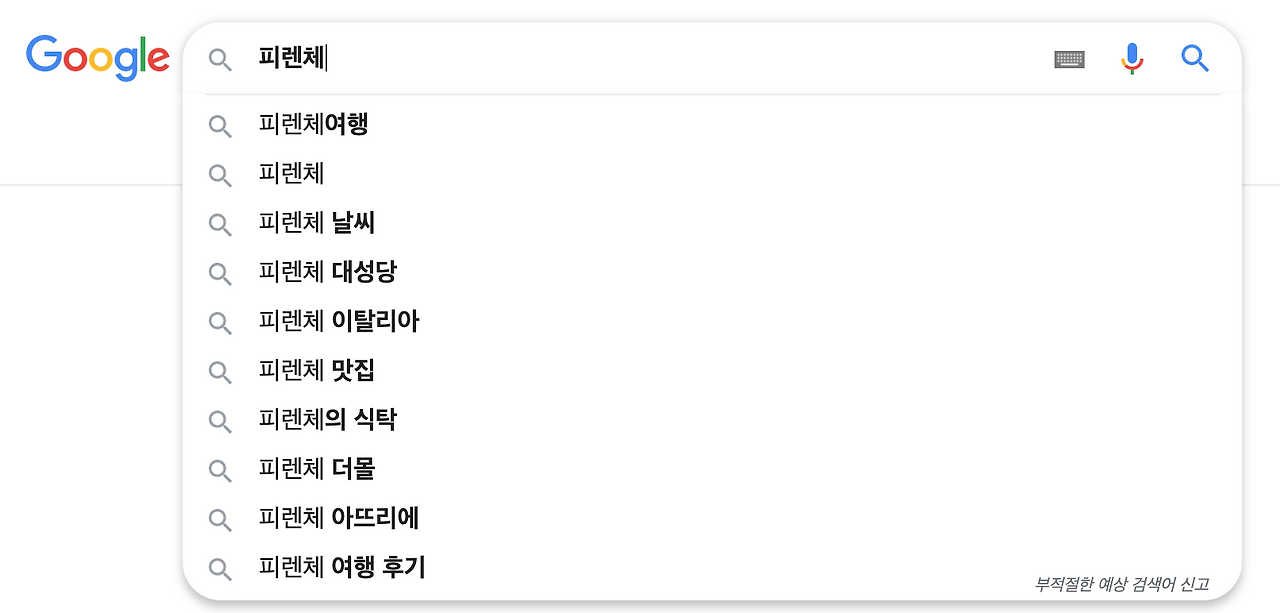Click the blue search magnifier icon
Image resolution: width=1280 pixels, height=613 pixels.
[x=1195, y=59]
